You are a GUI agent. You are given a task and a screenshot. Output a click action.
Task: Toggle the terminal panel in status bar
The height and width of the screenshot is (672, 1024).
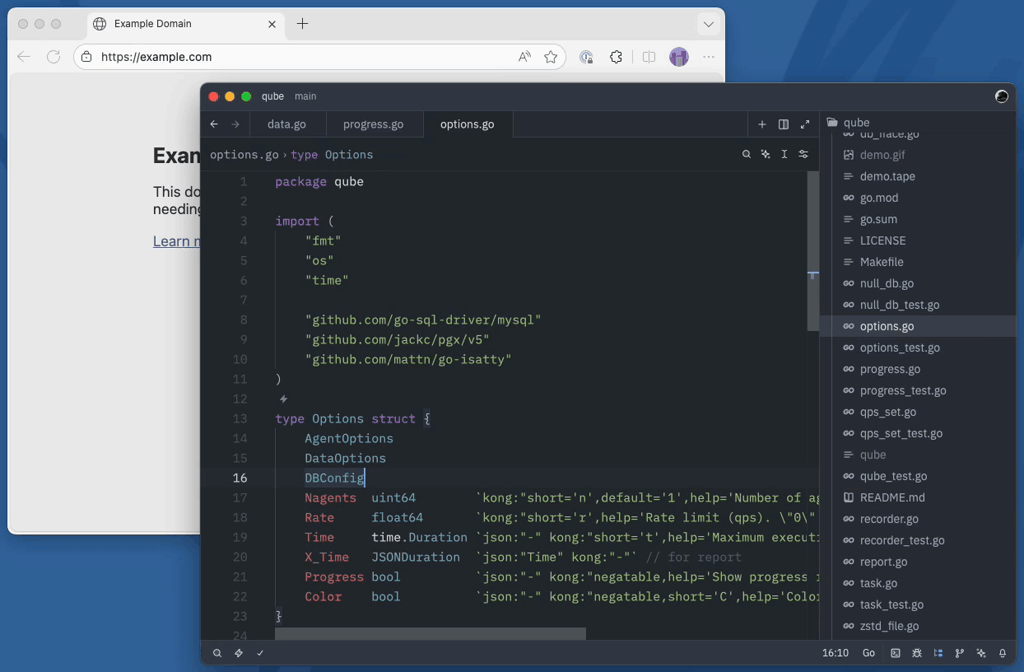(x=895, y=652)
